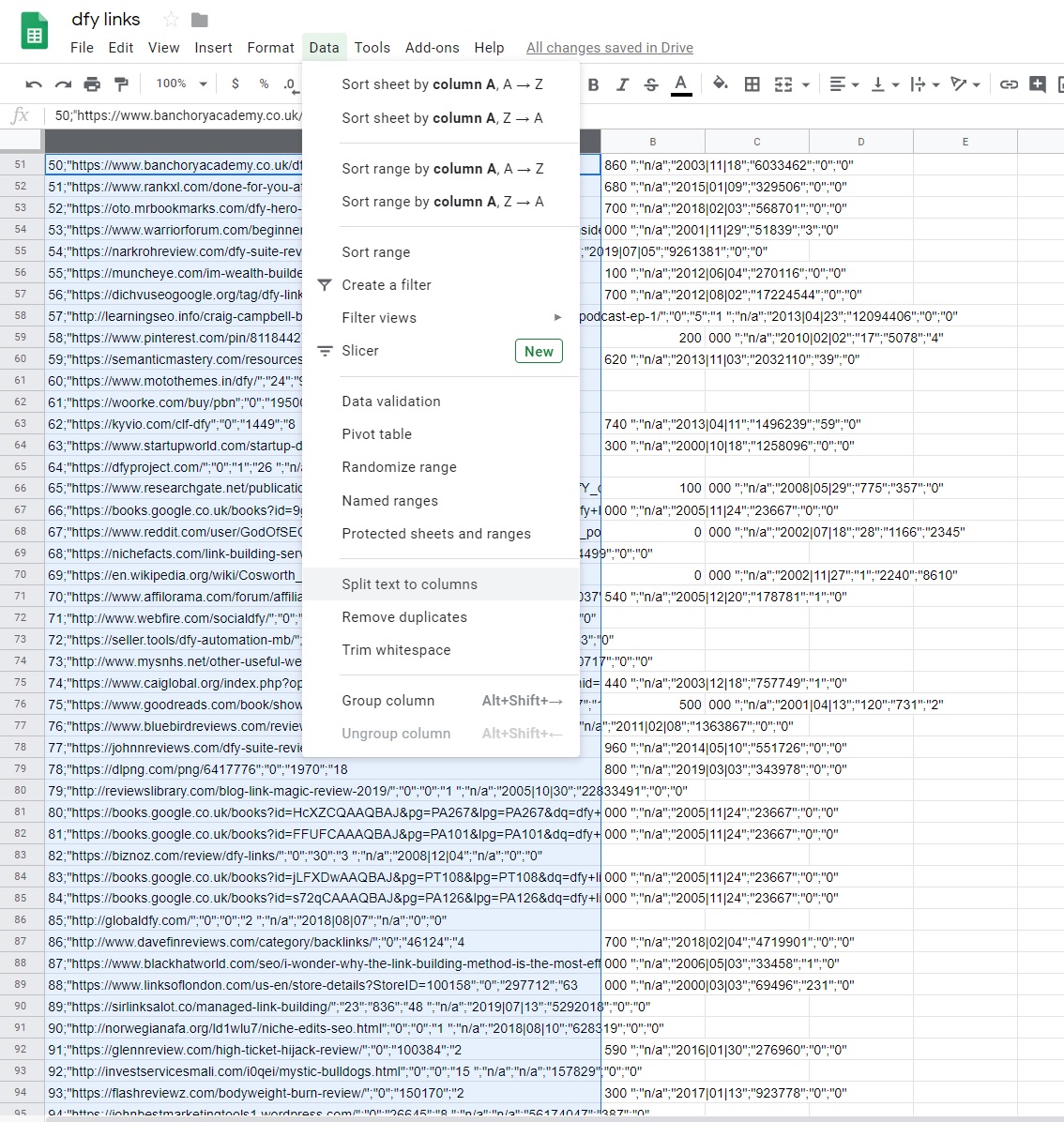Click All changes saved in Drive link
Viewport: 1064px width, 1122px height.
pyautogui.click(x=610, y=47)
